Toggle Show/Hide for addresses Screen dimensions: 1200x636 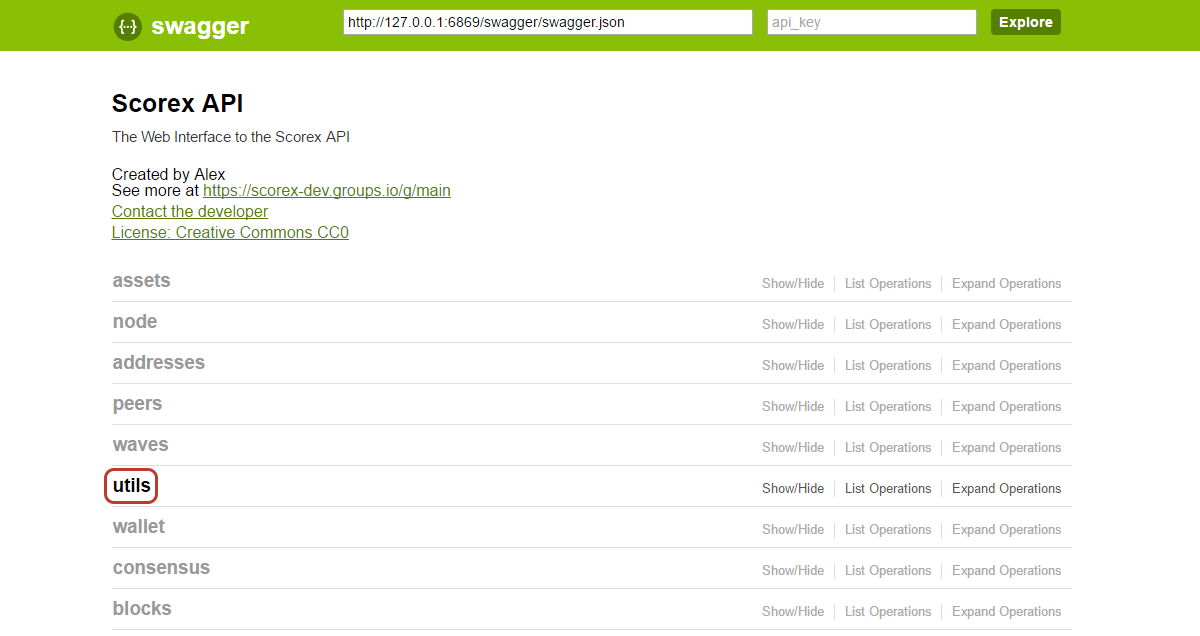pyautogui.click(x=793, y=365)
